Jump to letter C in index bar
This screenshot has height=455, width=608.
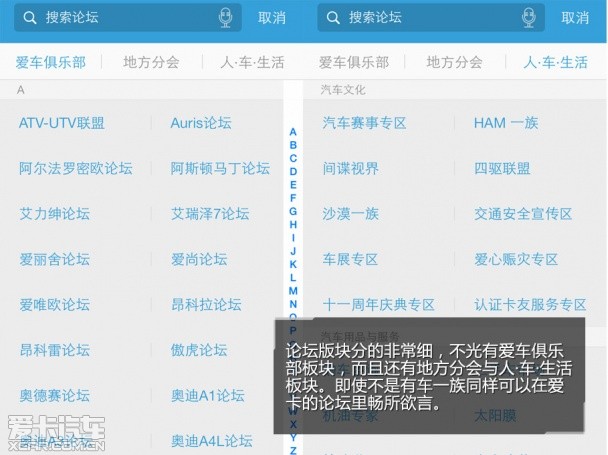(293, 159)
